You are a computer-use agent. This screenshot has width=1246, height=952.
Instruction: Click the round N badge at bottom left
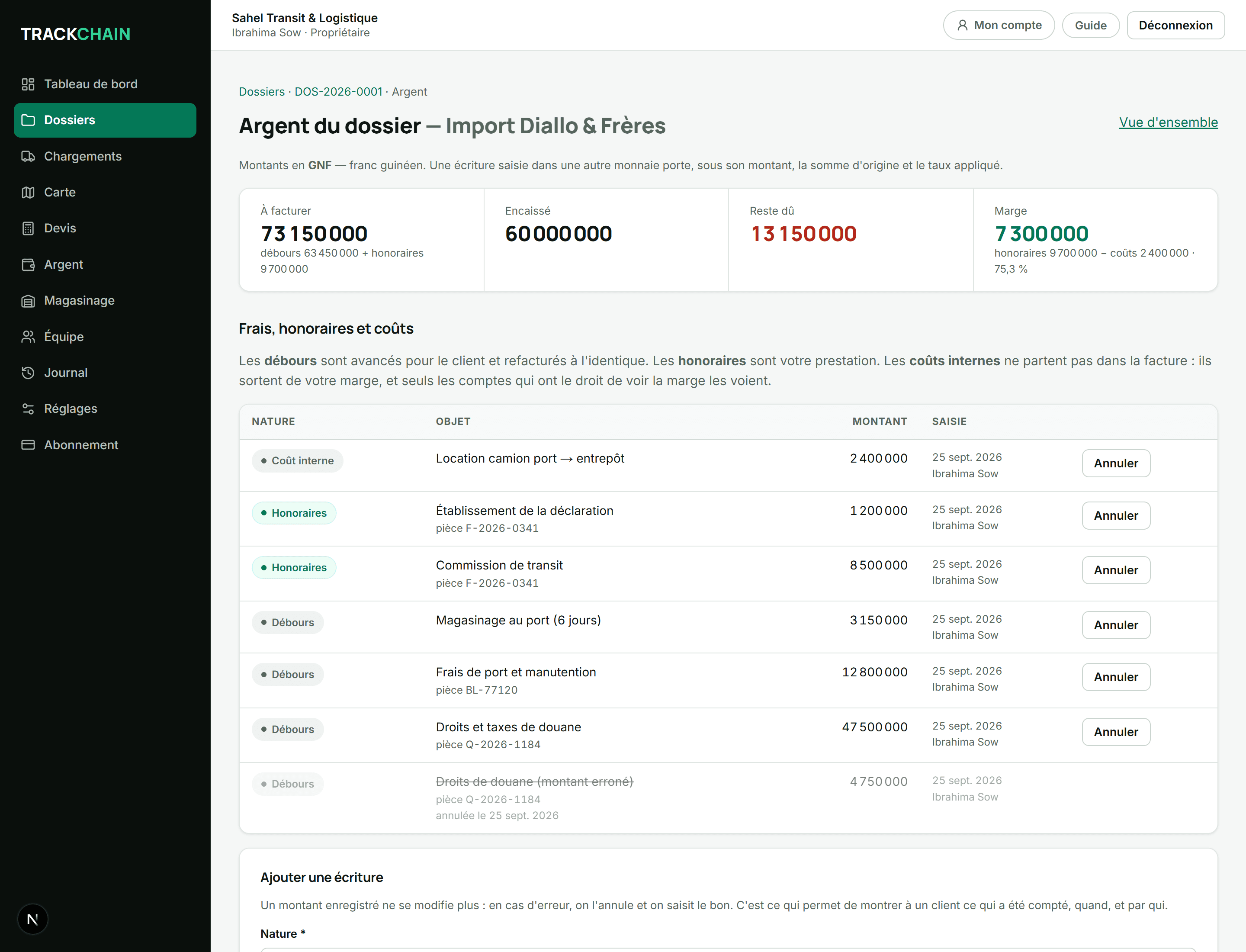pyautogui.click(x=32, y=919)
